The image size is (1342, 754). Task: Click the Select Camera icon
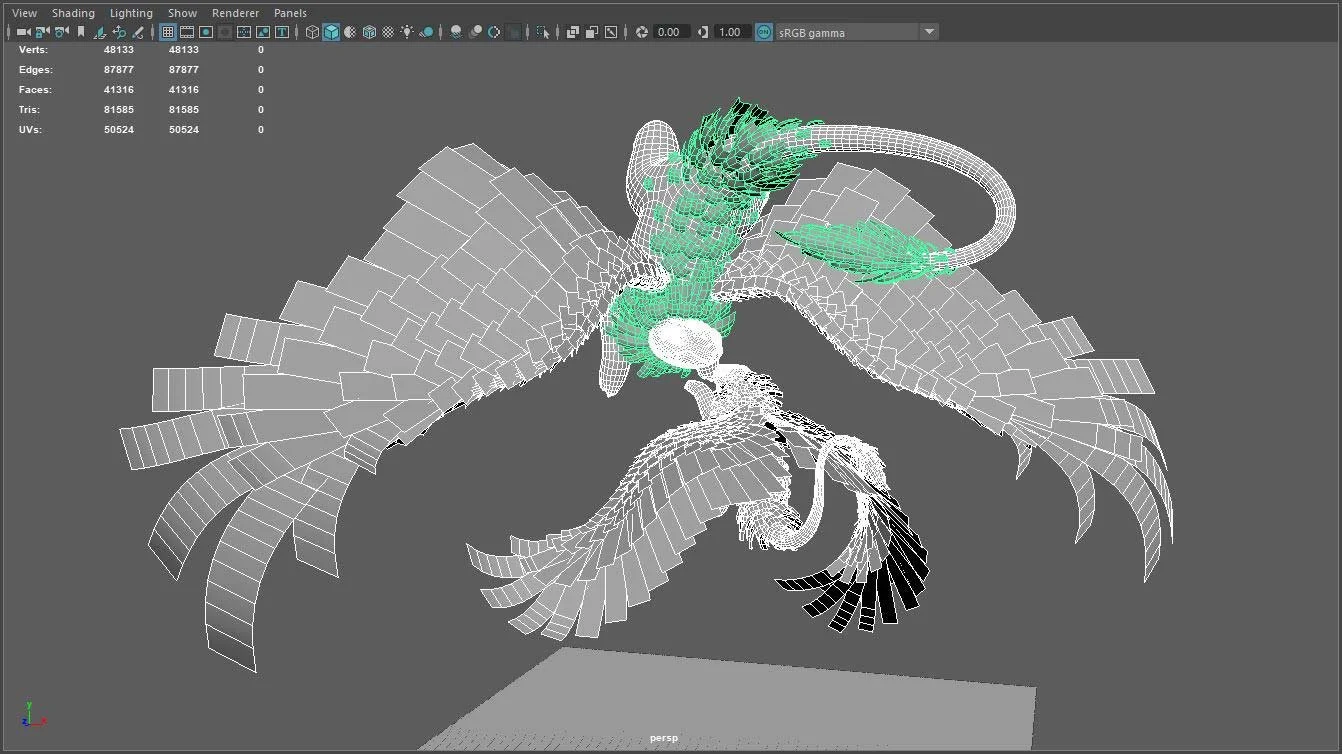coord(23,32)
